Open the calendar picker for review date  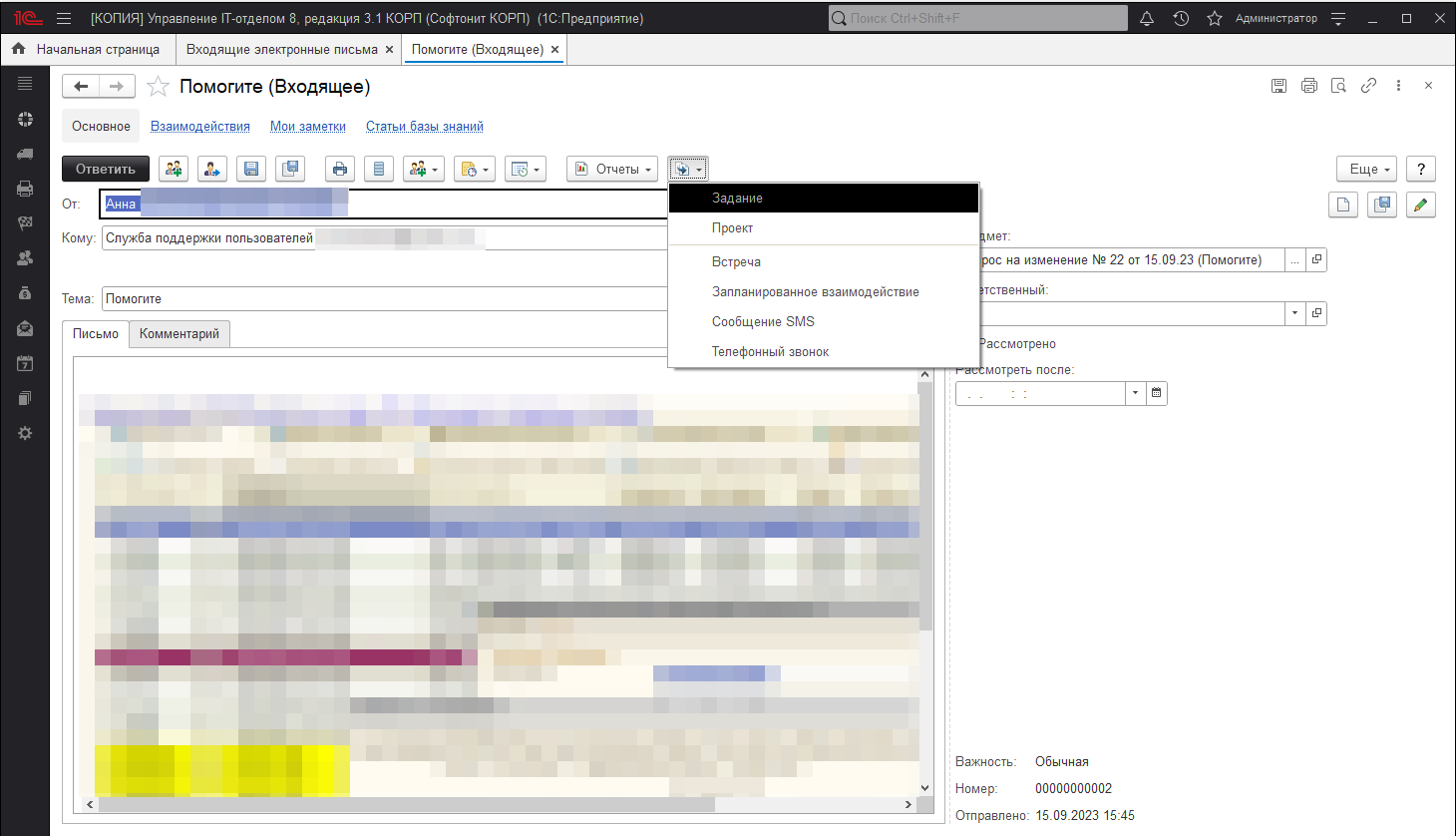click(1156, 393)
